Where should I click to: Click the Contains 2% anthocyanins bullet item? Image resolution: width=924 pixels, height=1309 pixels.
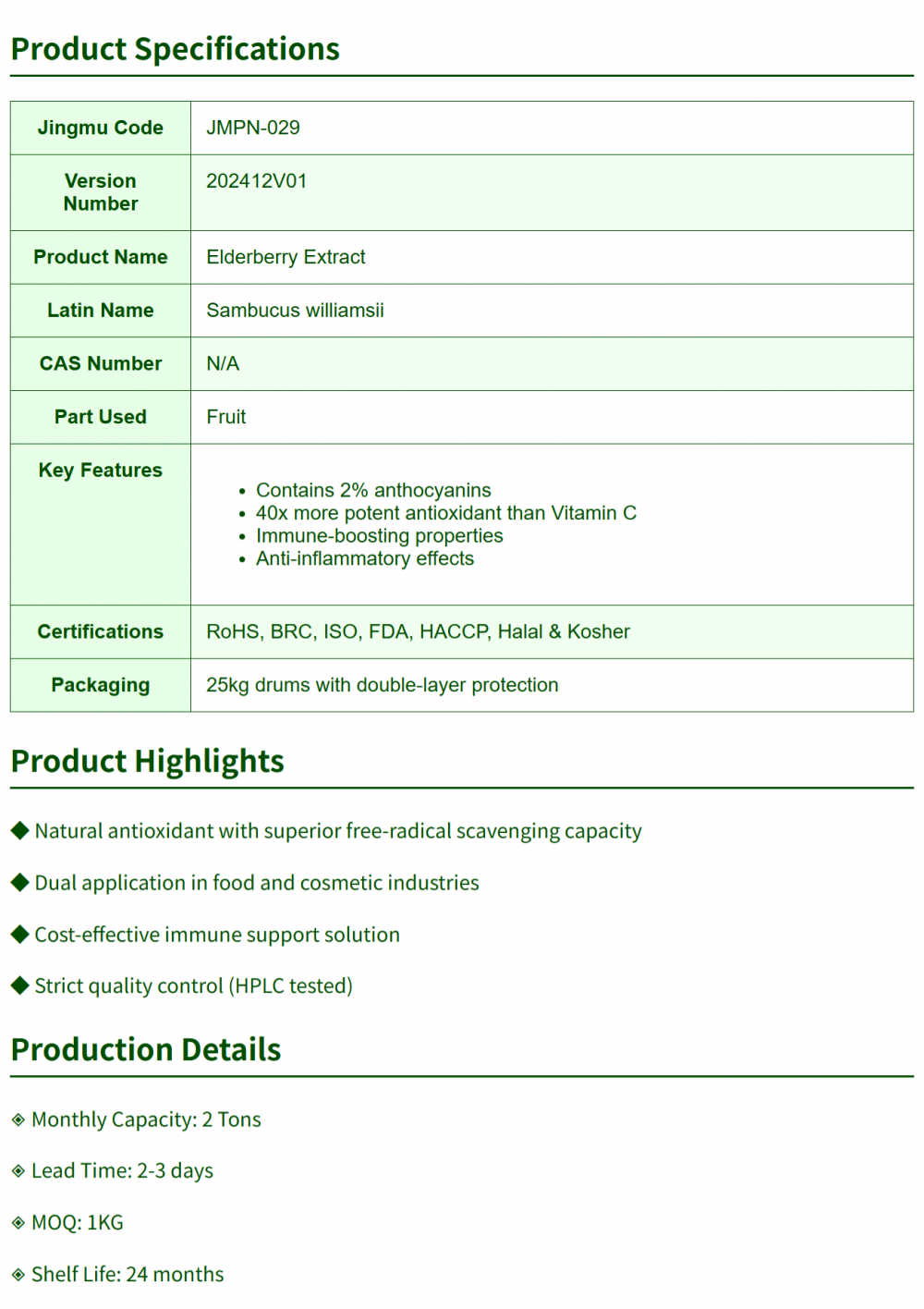point(373,490)
